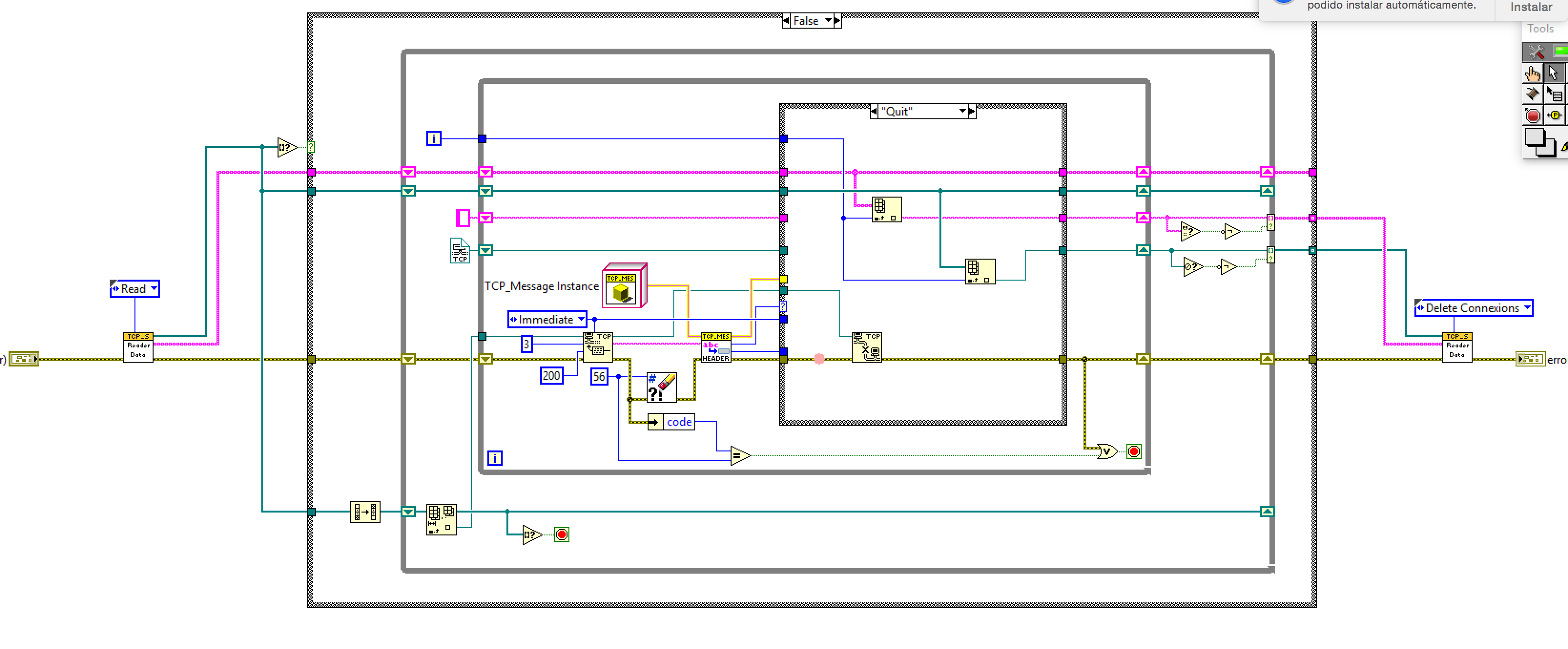
Task: Click the numeric constant 3
Action: [x=526, y=344]
